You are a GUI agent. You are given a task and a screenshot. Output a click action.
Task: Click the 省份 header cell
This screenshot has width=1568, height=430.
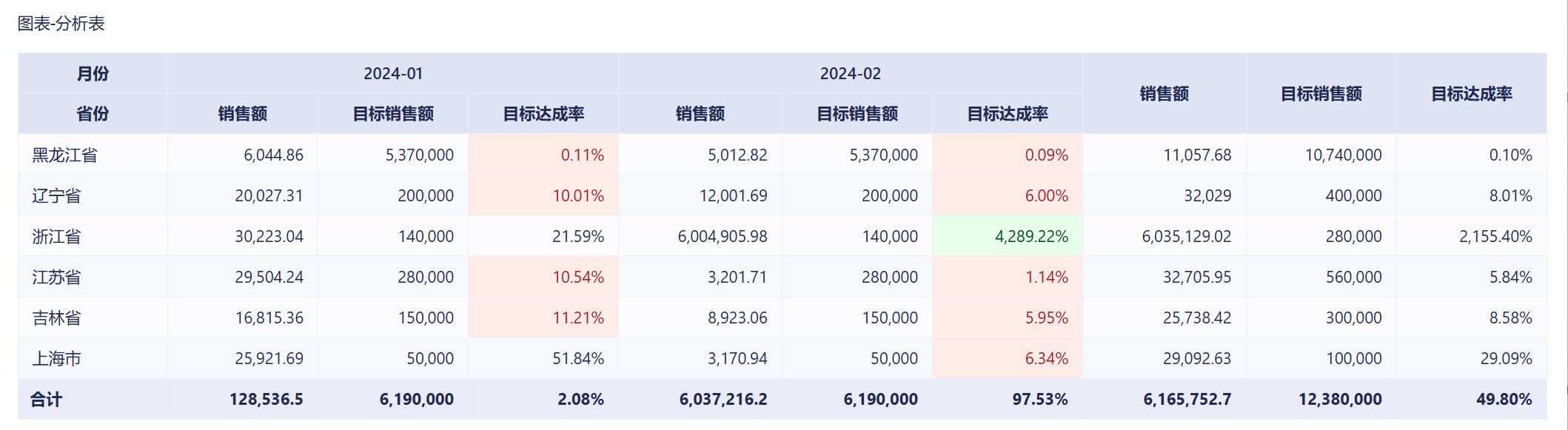(x=93, y=114)
